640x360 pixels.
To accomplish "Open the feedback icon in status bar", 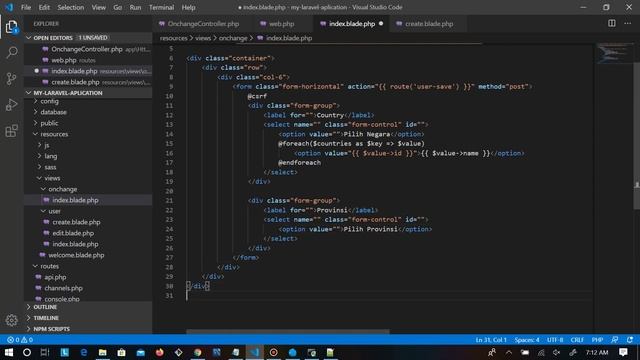I will click(615, 340).
